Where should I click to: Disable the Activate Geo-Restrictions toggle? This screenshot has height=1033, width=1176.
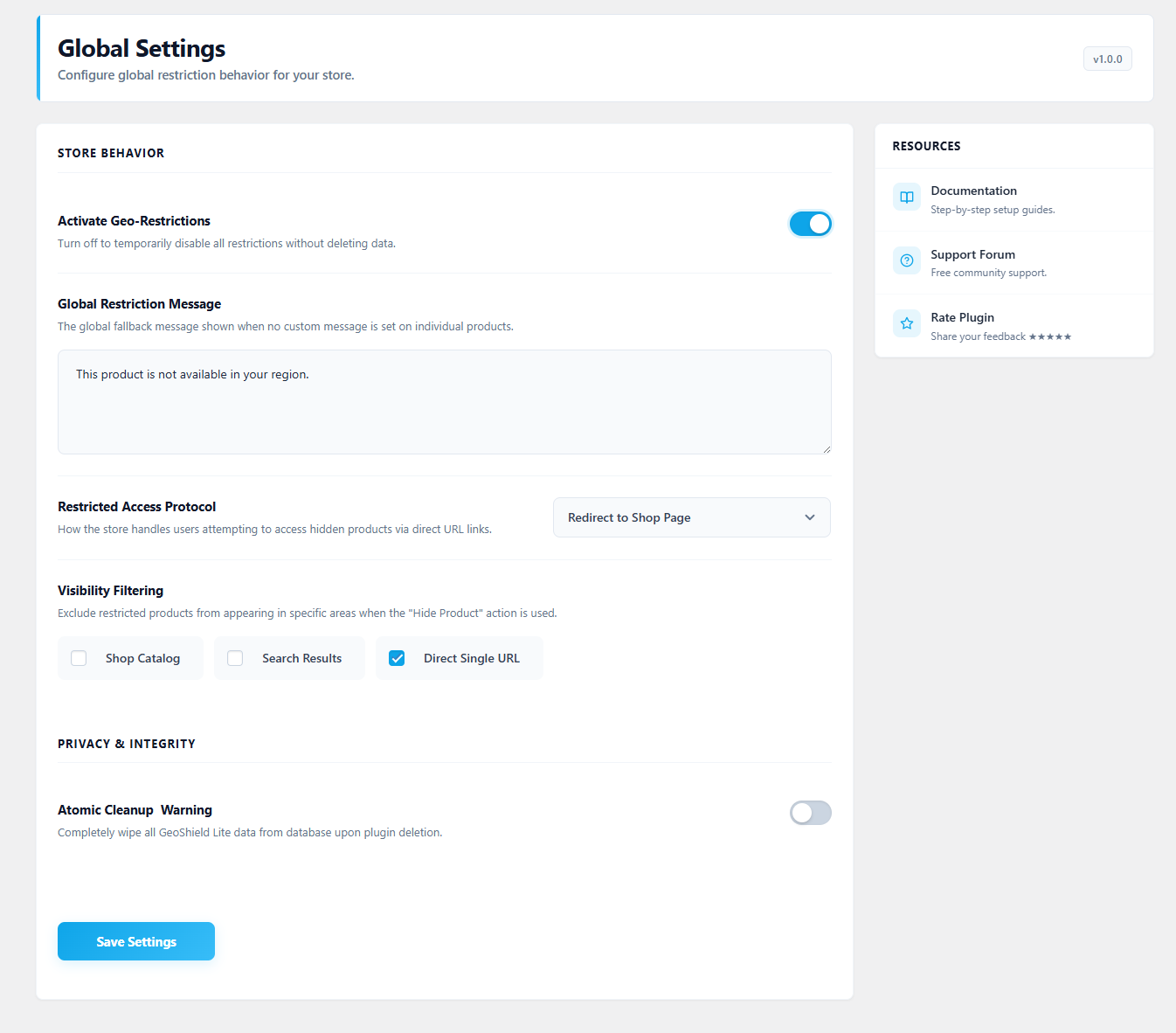coord(810,224)
